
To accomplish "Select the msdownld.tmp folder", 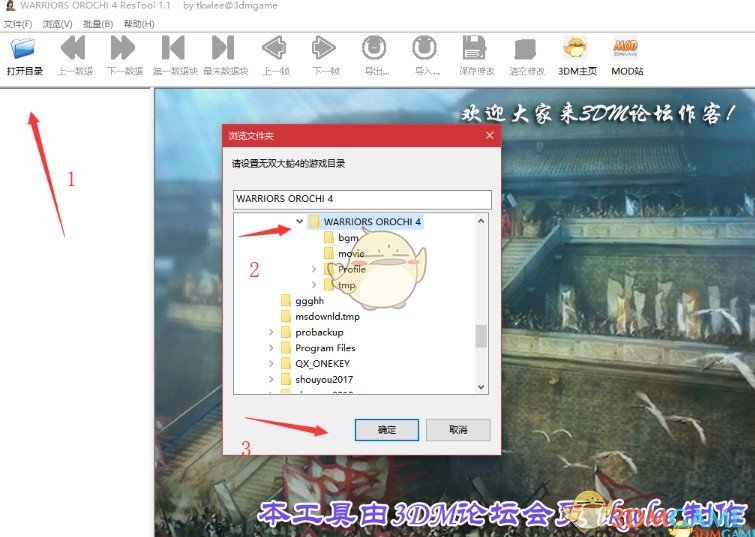I will click(320, 316).
